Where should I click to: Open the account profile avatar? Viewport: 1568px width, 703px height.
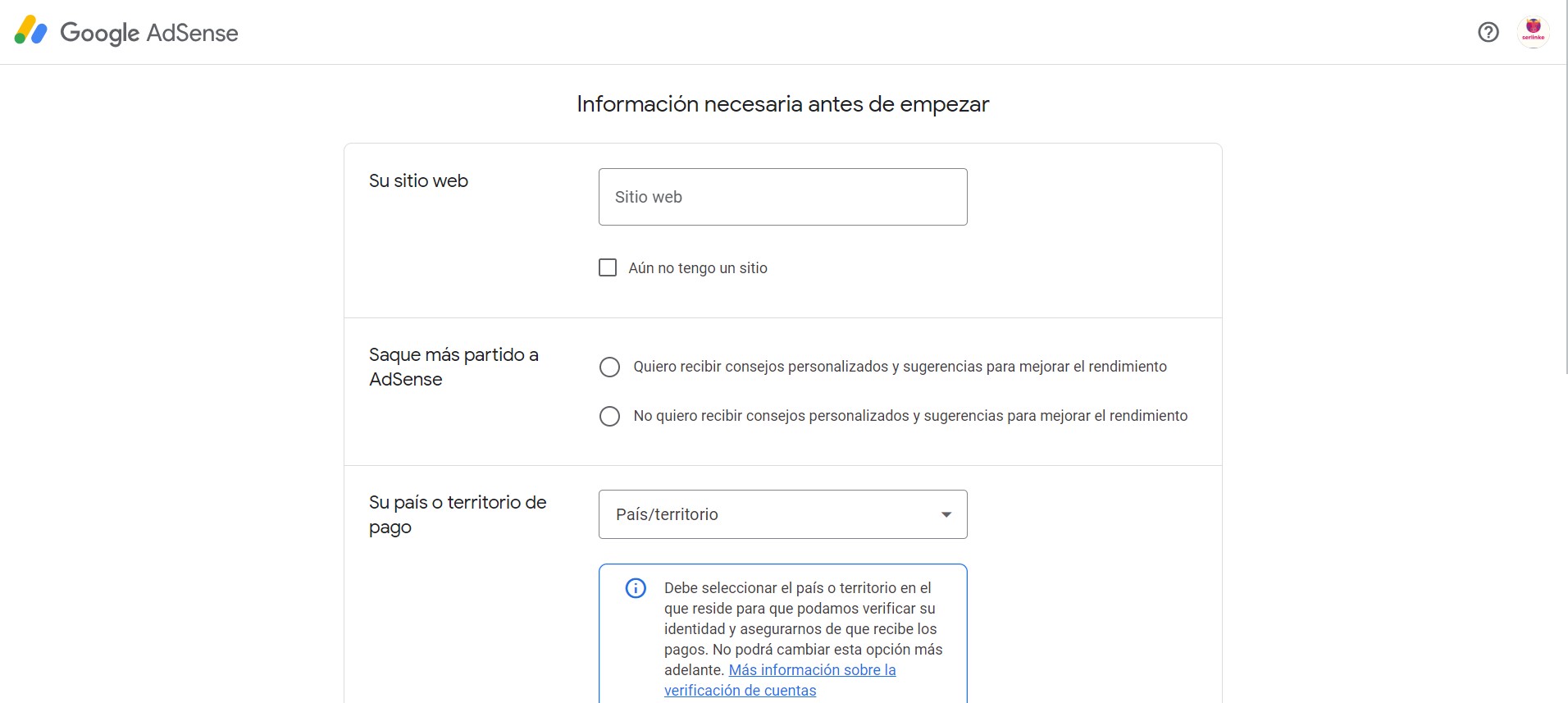coord(1533,32)
